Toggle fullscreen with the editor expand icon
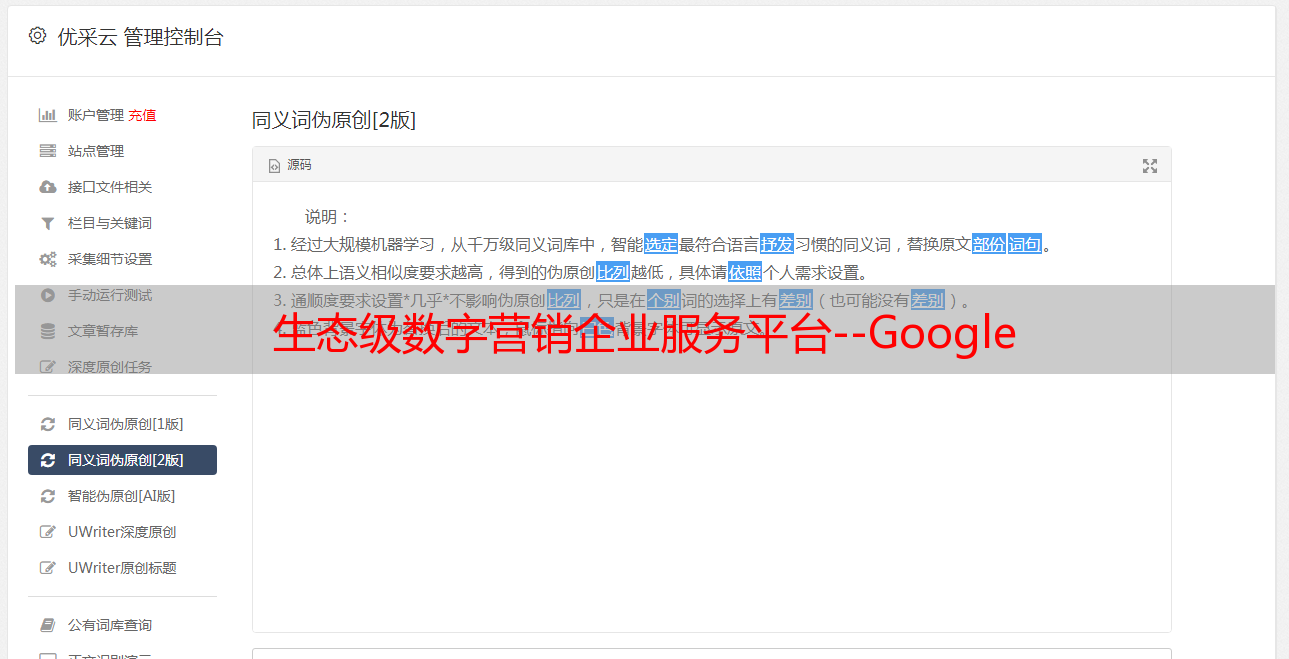Screen dimensions: 1289x659 point(1150,166)
